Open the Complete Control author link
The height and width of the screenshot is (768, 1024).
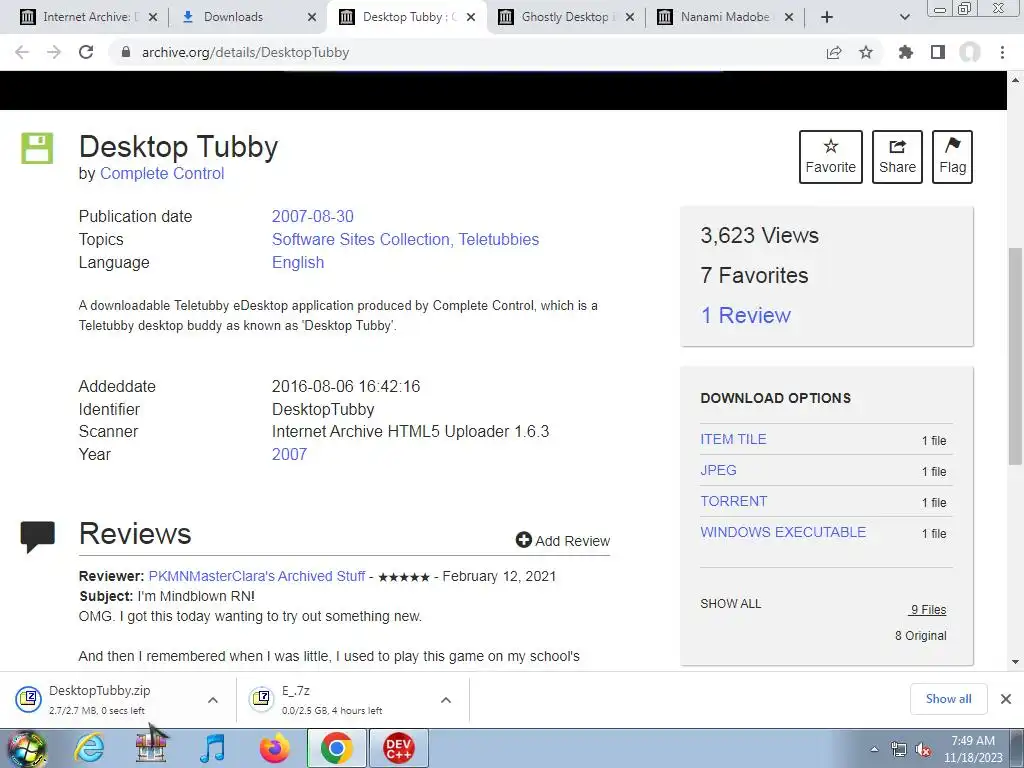(162, 174)
